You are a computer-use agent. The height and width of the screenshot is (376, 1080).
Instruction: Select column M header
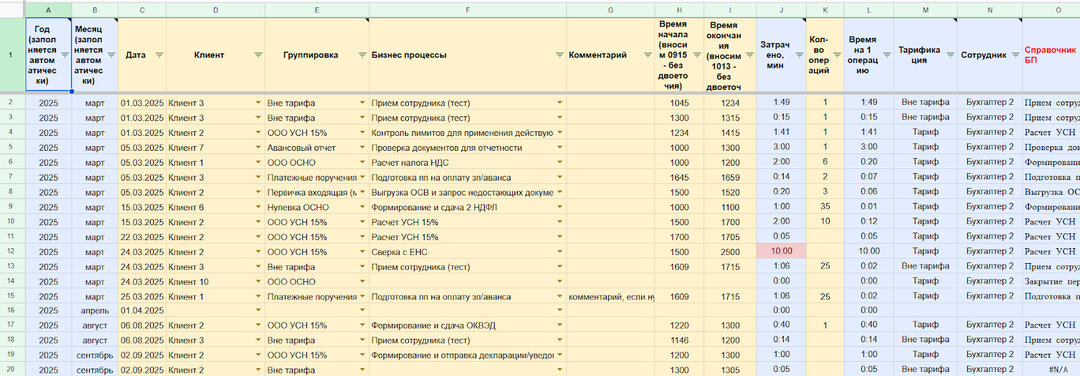tap(925, 9)
